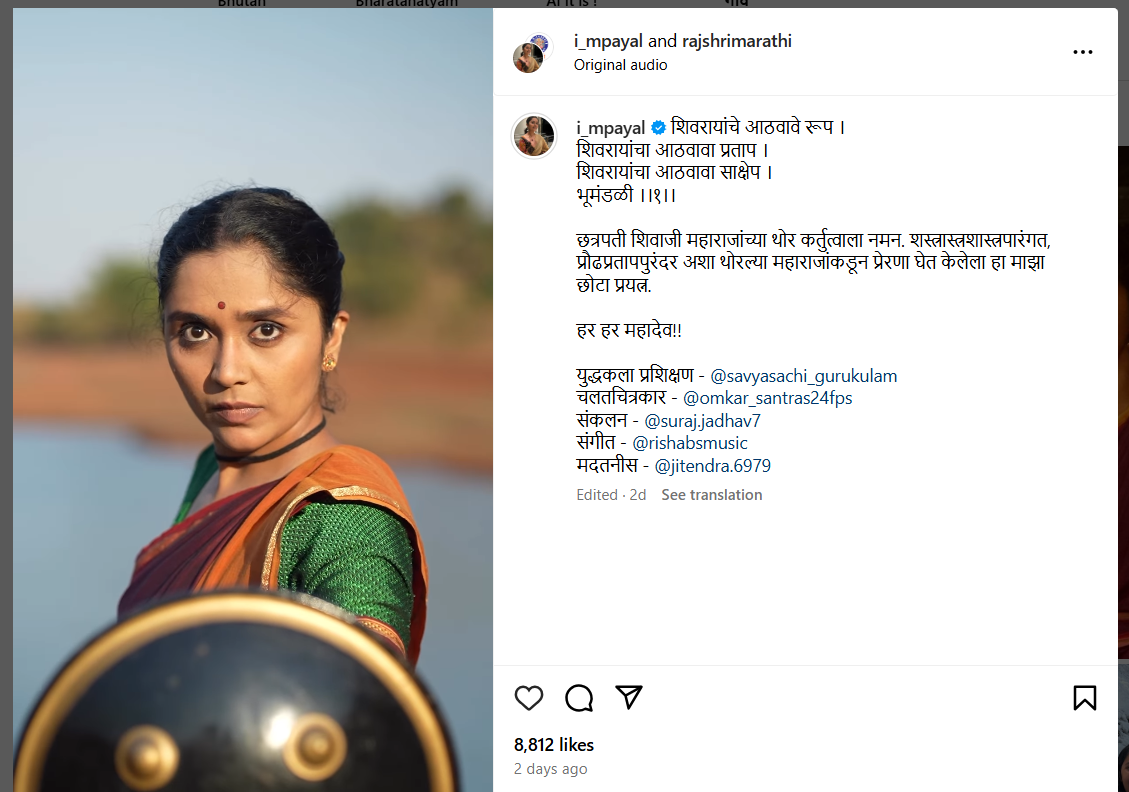Click the 2 days ago timestamp
The height and width of the screenshot is (792, 1129).
pyautogui.click(x=550, y=769)
